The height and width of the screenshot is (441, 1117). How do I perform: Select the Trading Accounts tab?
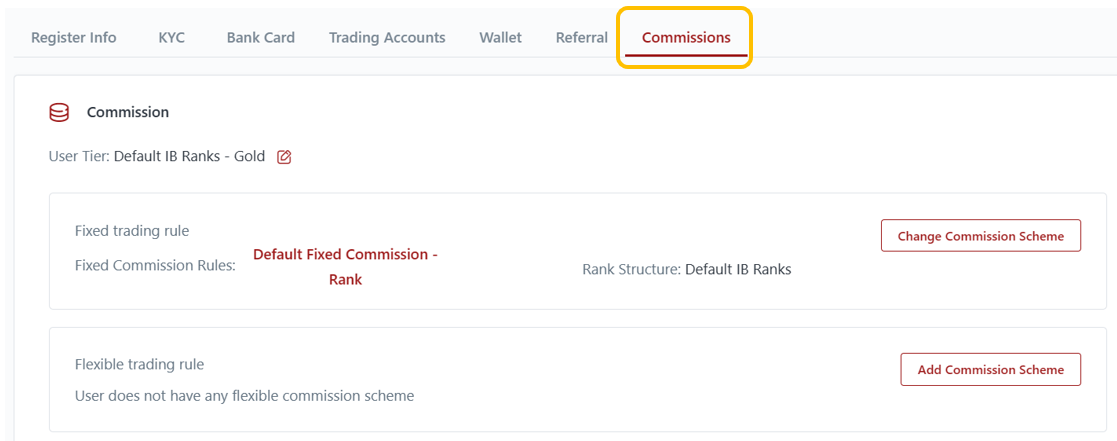pos(387,38)
